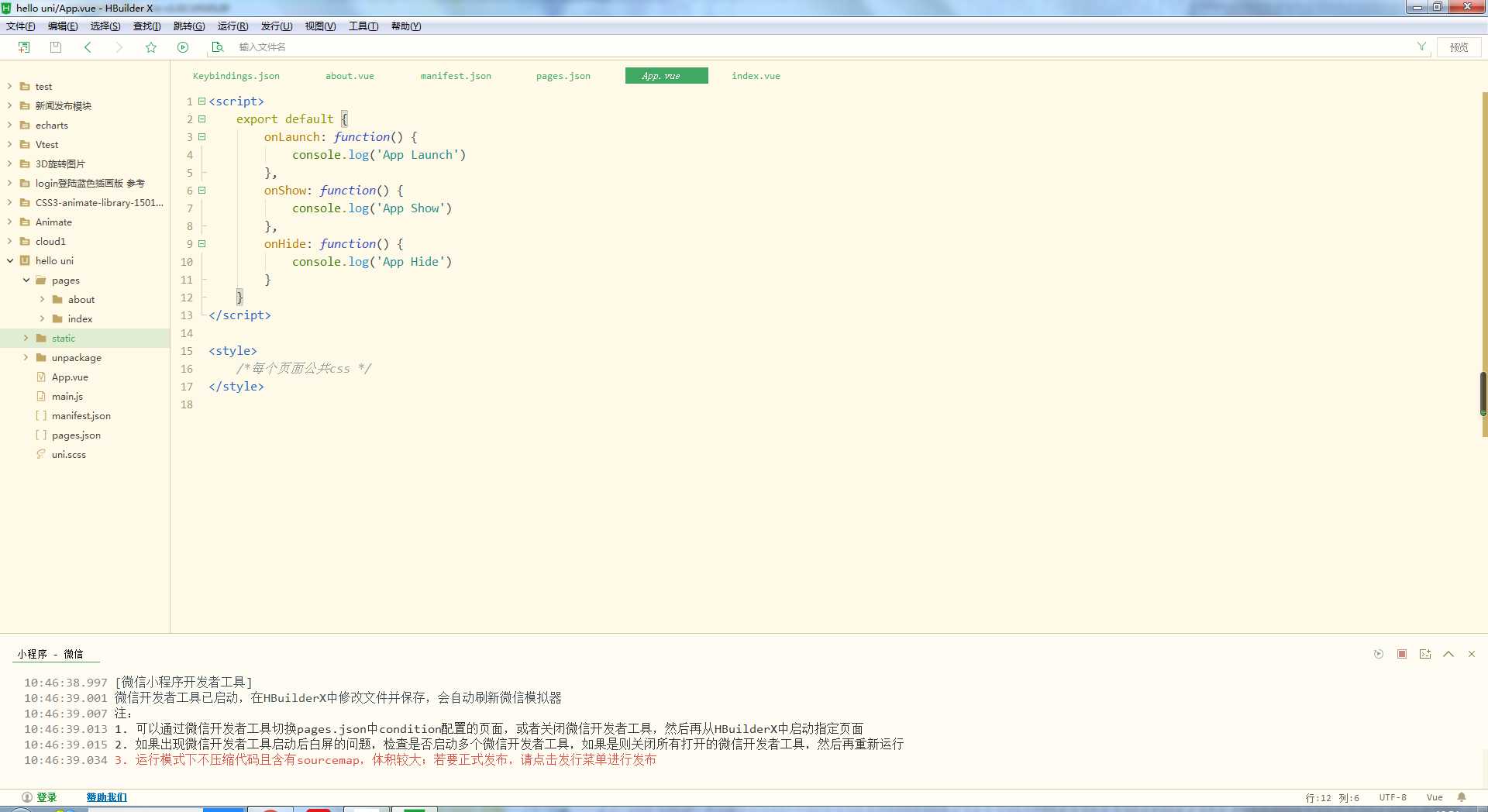Viewport: 1488px width, 812px height.
Task: Click the new file toolbar icon
Action: coord(24,47)
